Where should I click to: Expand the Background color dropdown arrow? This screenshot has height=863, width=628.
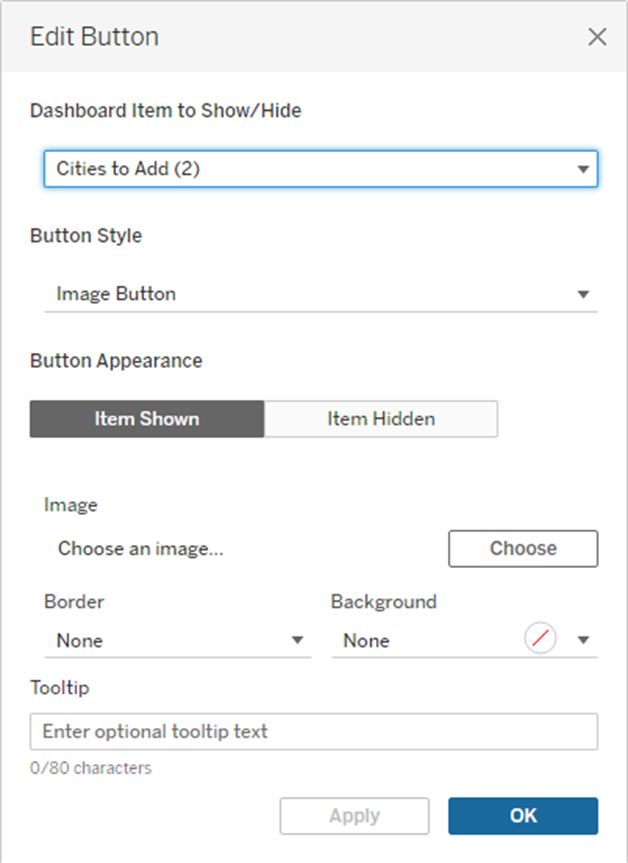click(x=583, y=641)
